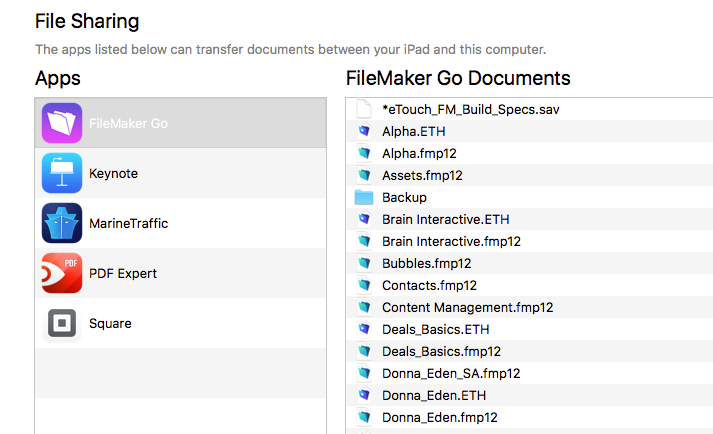Select the Donna_Eden.ETH document name
Viewport: 713px width, 434px height.
click(x=434, y=395)
